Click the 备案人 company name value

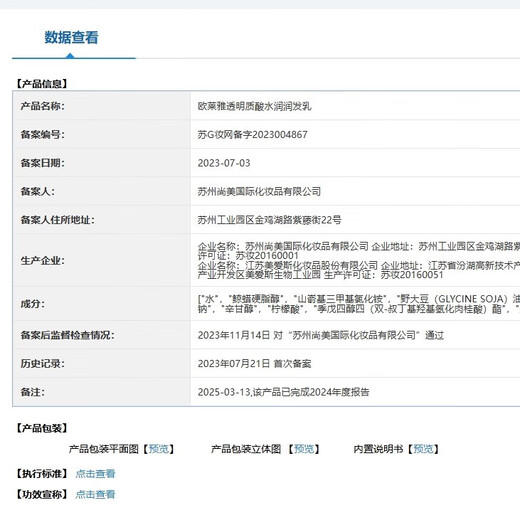click(259, 191)
